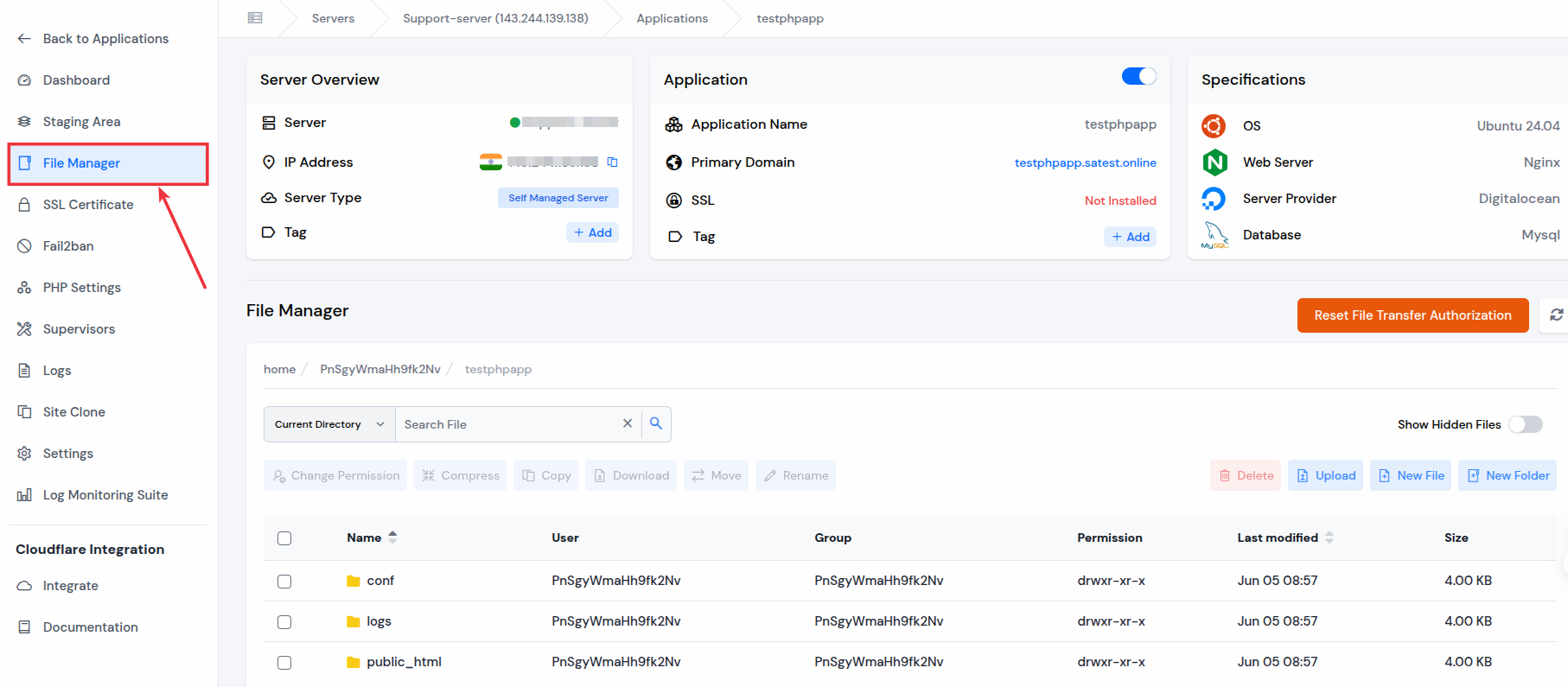Select the logs folder checkbox
This screenshot has width=1568, height=687.
pyautogui.click(x=284, y=622)
